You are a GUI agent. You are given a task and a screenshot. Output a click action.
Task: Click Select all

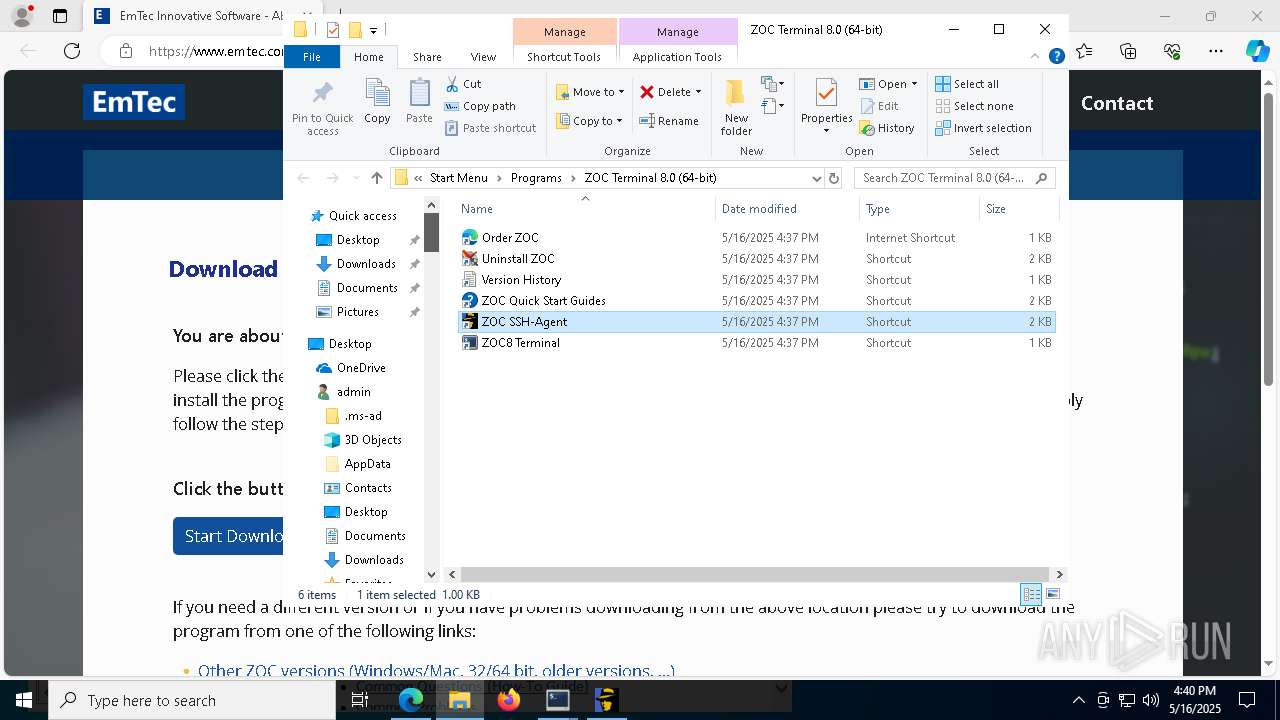967,84
